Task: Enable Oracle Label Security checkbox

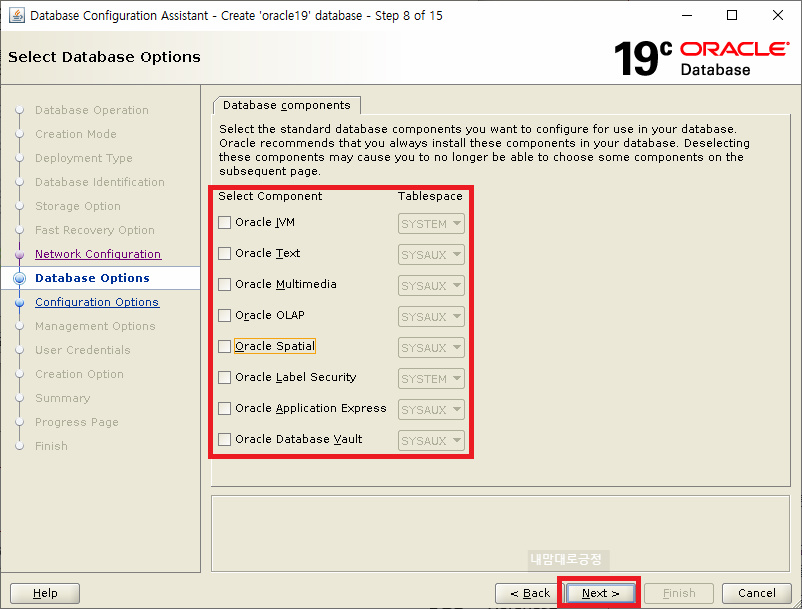Action: (224, 377)
